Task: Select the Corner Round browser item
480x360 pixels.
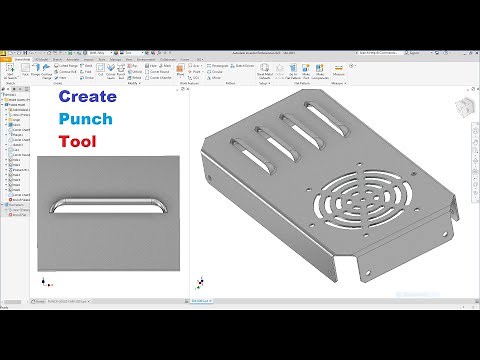Action: click(x=19, y=155)
